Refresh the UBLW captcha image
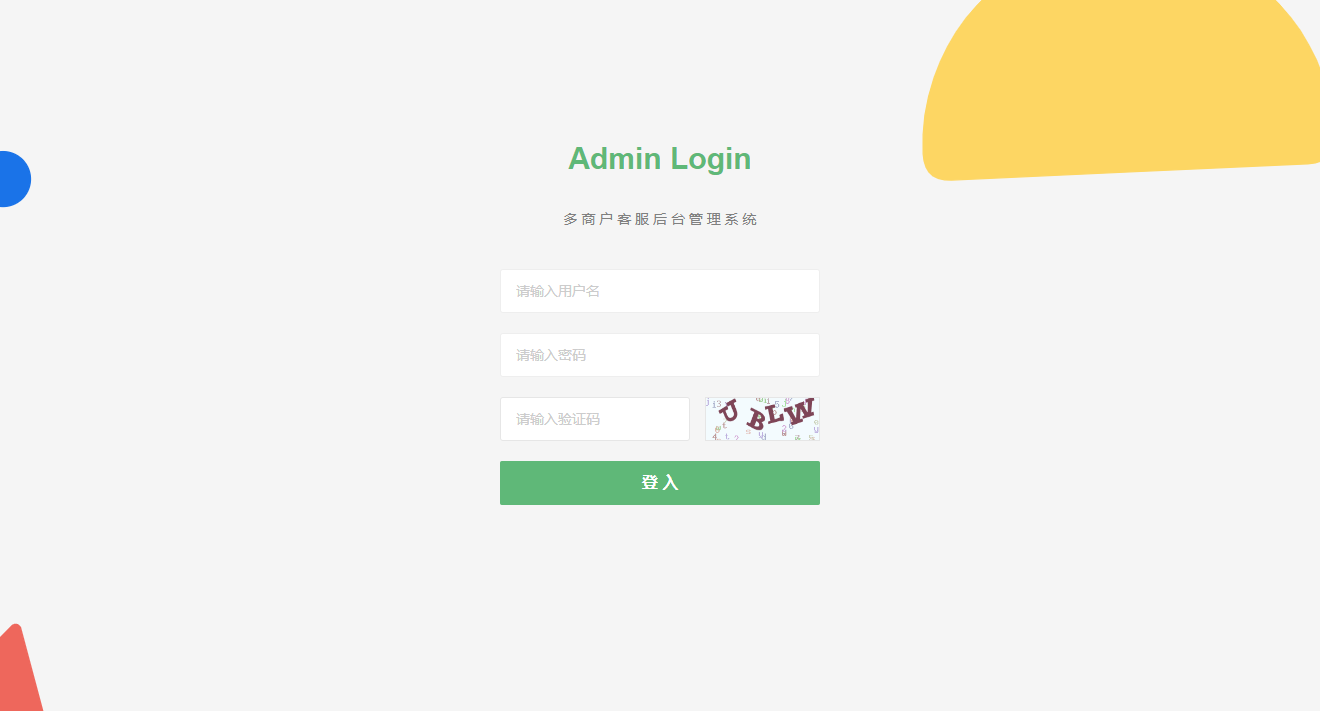The height and width of the screenshot is (711, 1320). click(x=762, y=419)
